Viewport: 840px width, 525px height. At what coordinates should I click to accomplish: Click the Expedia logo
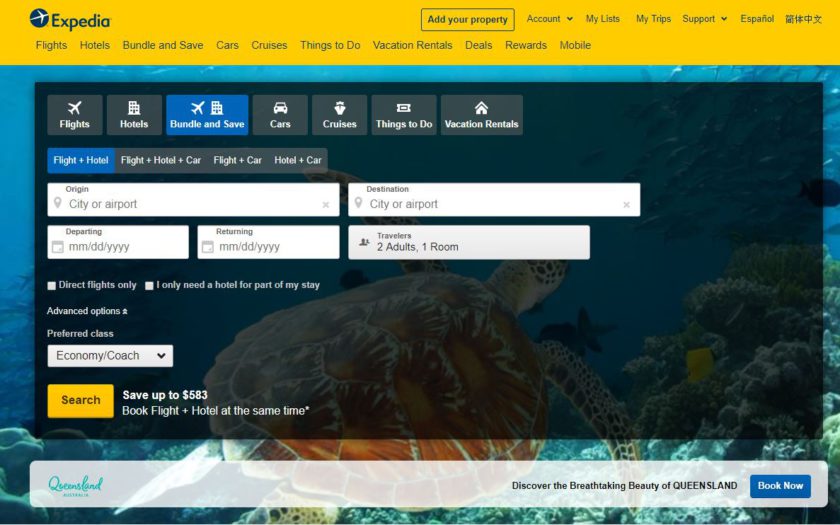(x=70, y=20)
